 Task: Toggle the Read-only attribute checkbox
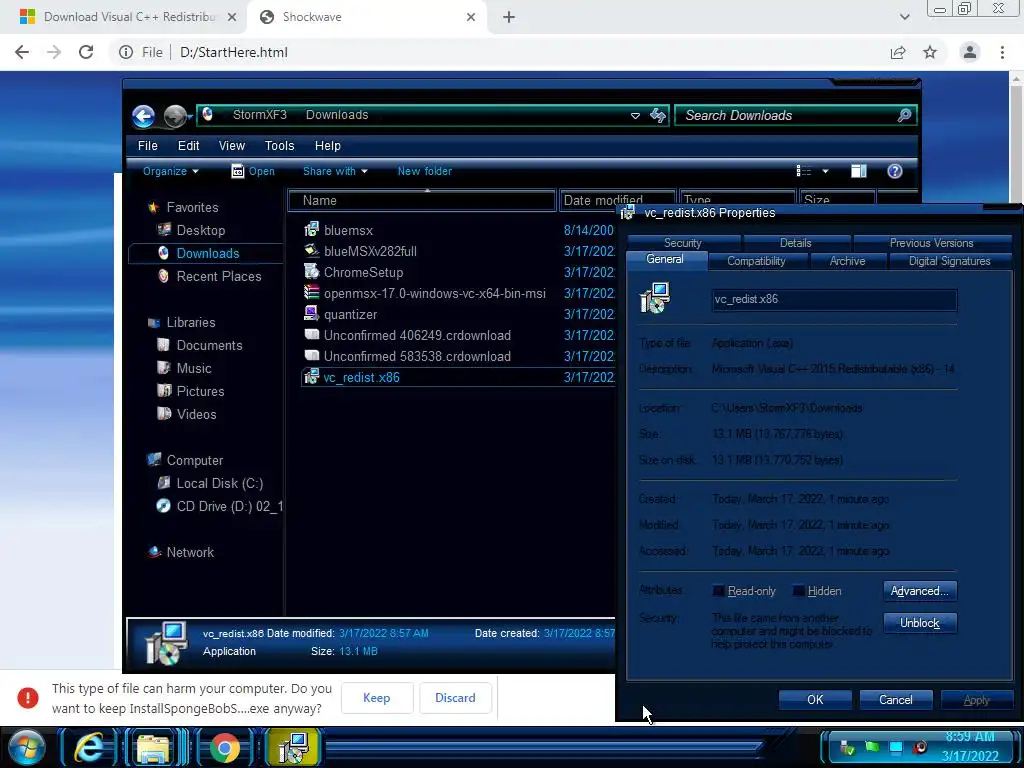tap(718, 591)
